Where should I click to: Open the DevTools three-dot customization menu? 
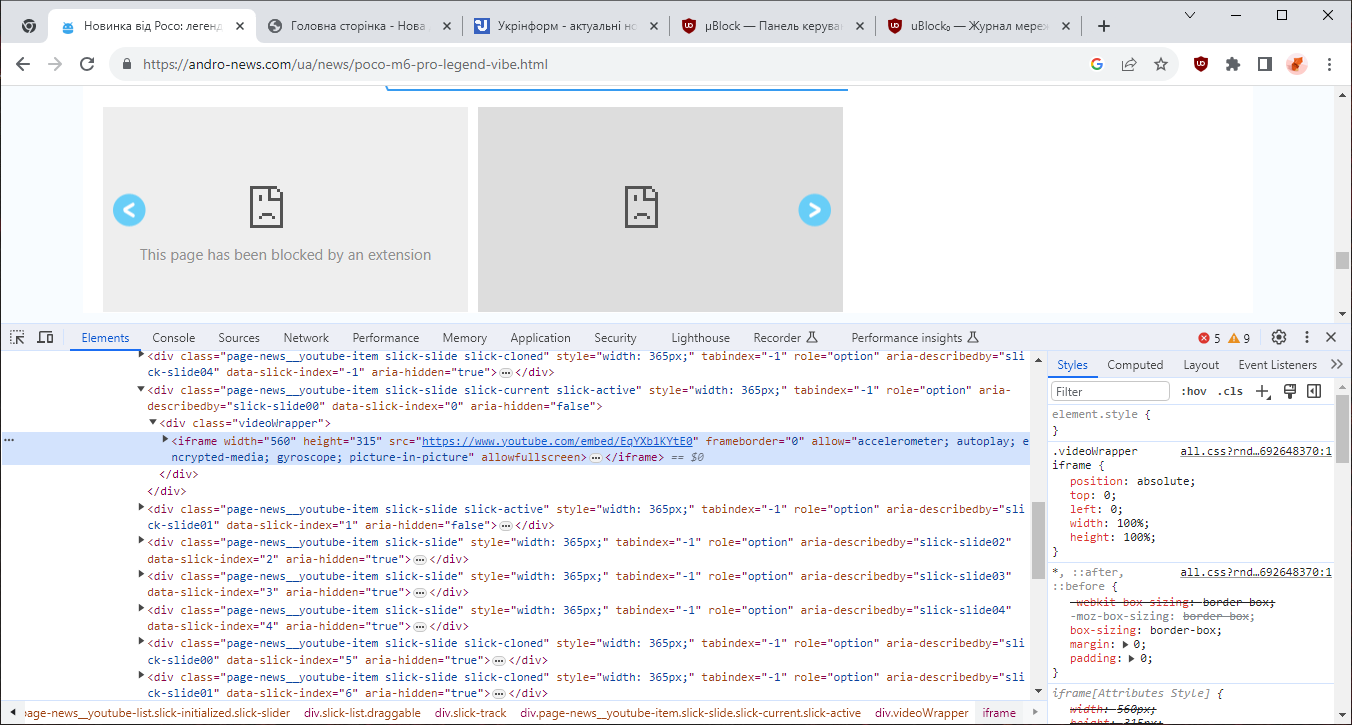point(1306,337)
